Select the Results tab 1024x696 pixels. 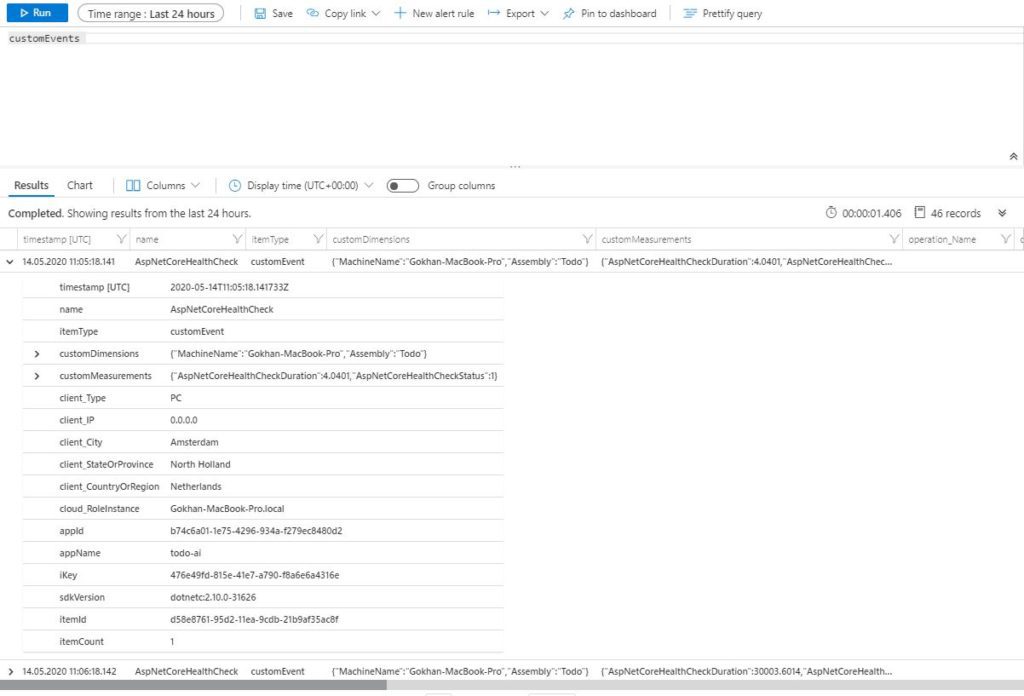pyautogui.click(x=31, y=185)
